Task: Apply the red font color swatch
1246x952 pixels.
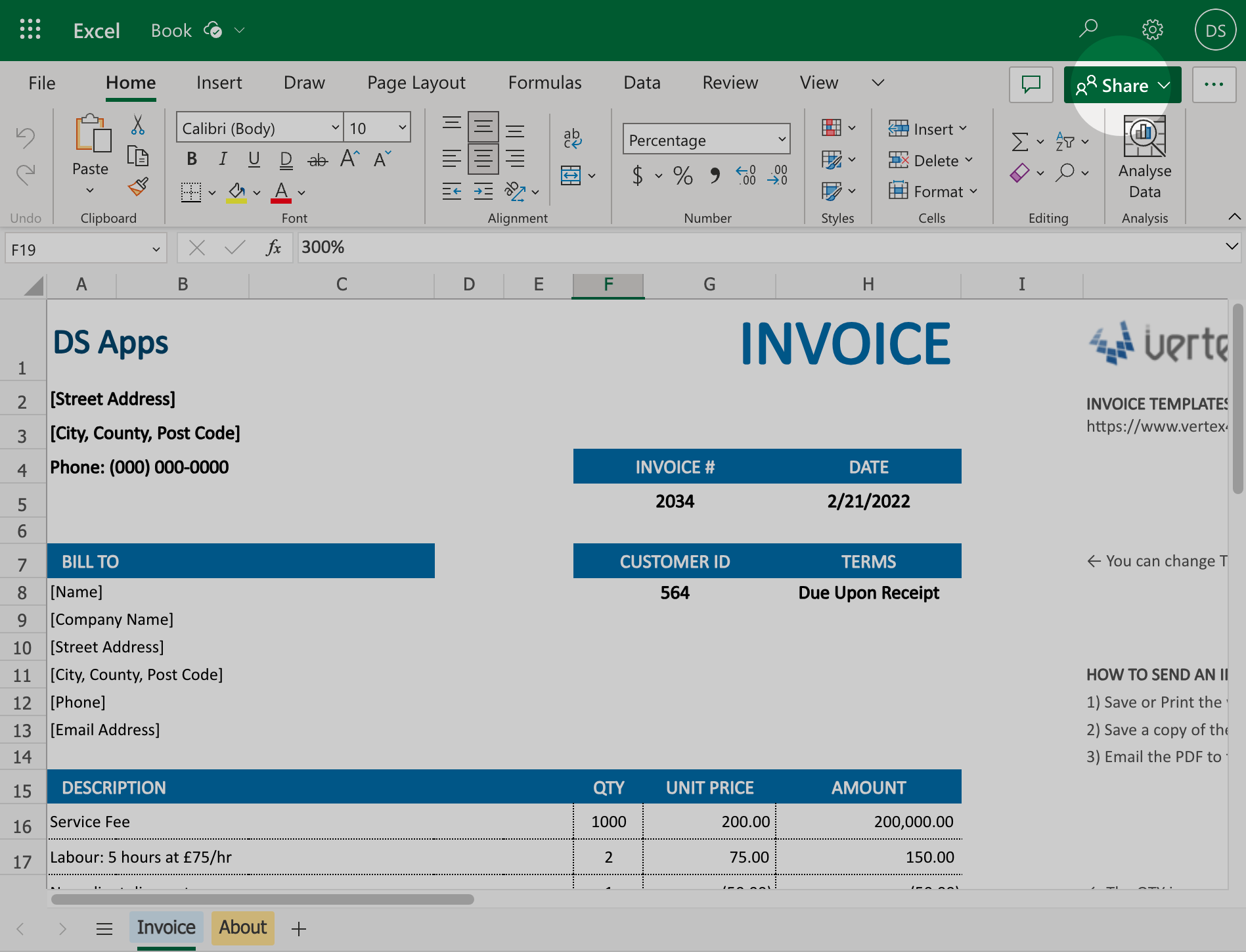Action: [281, 192]
